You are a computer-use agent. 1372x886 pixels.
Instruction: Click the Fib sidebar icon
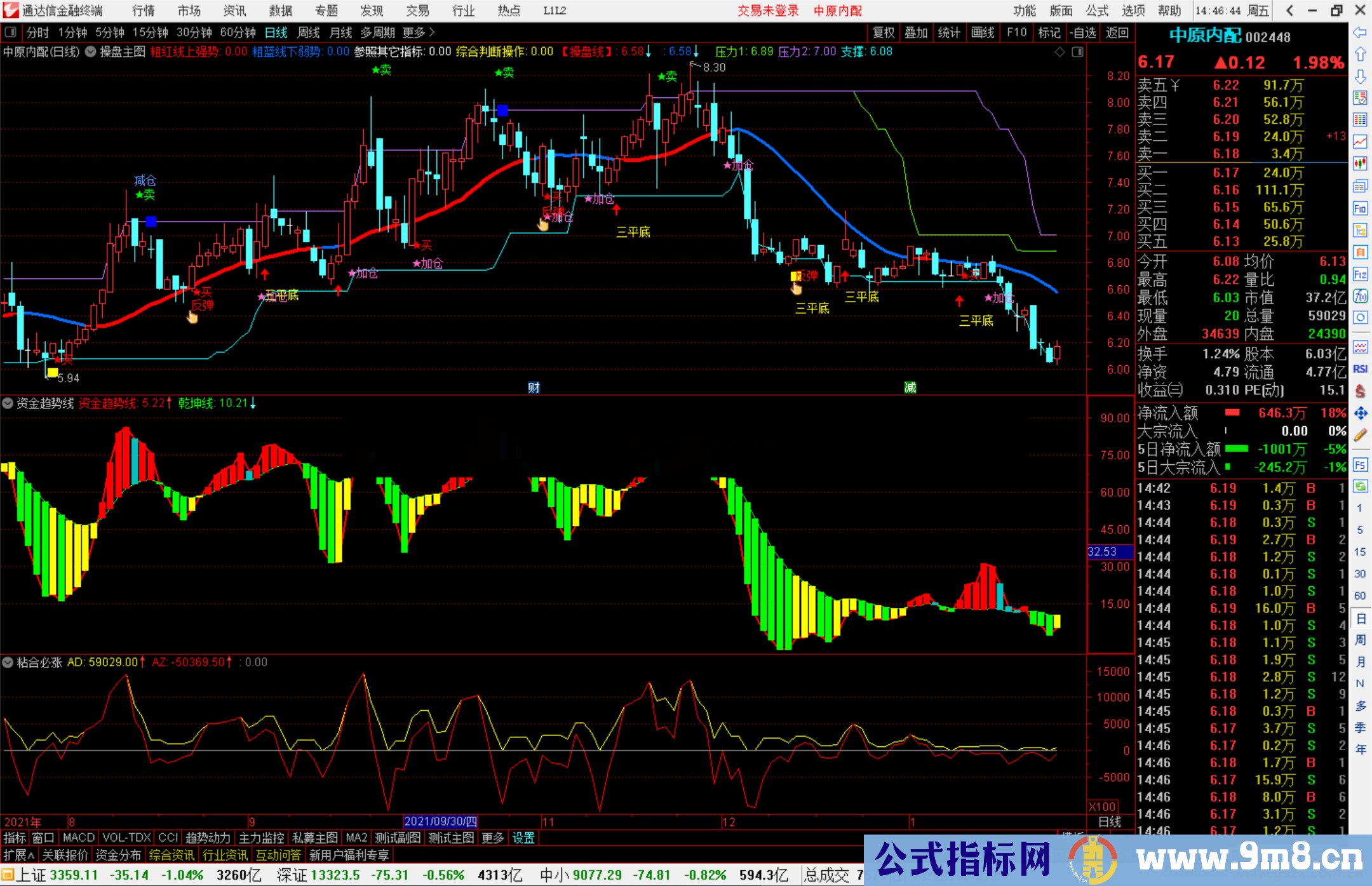[x=1360, y=274]
